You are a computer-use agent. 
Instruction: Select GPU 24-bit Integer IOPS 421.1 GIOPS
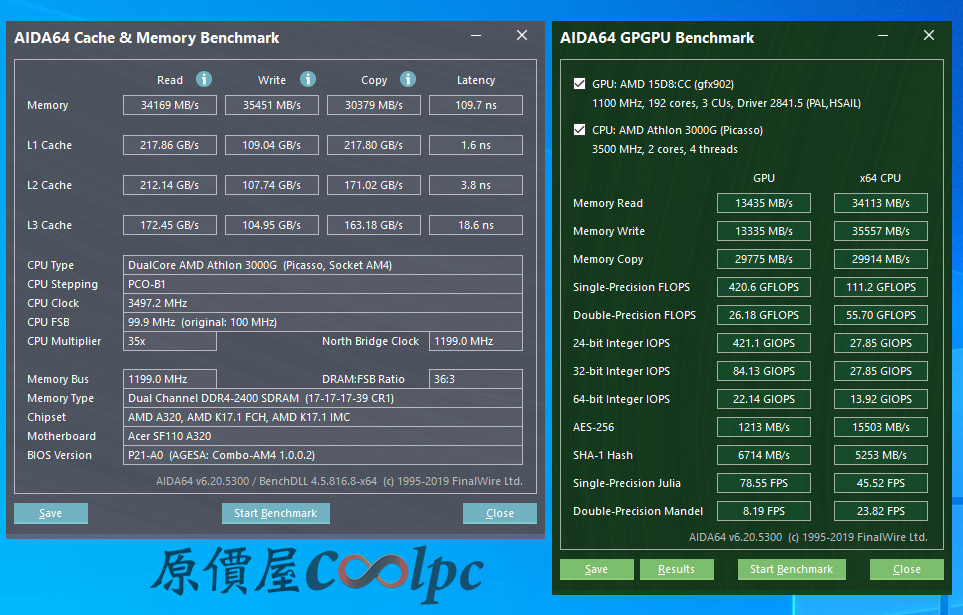click(x=764, y=343)
